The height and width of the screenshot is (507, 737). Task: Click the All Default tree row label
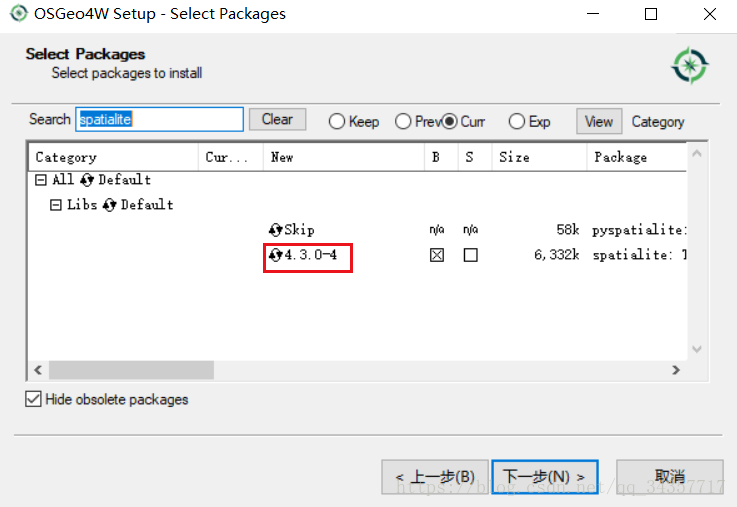[x=102, y=180]
